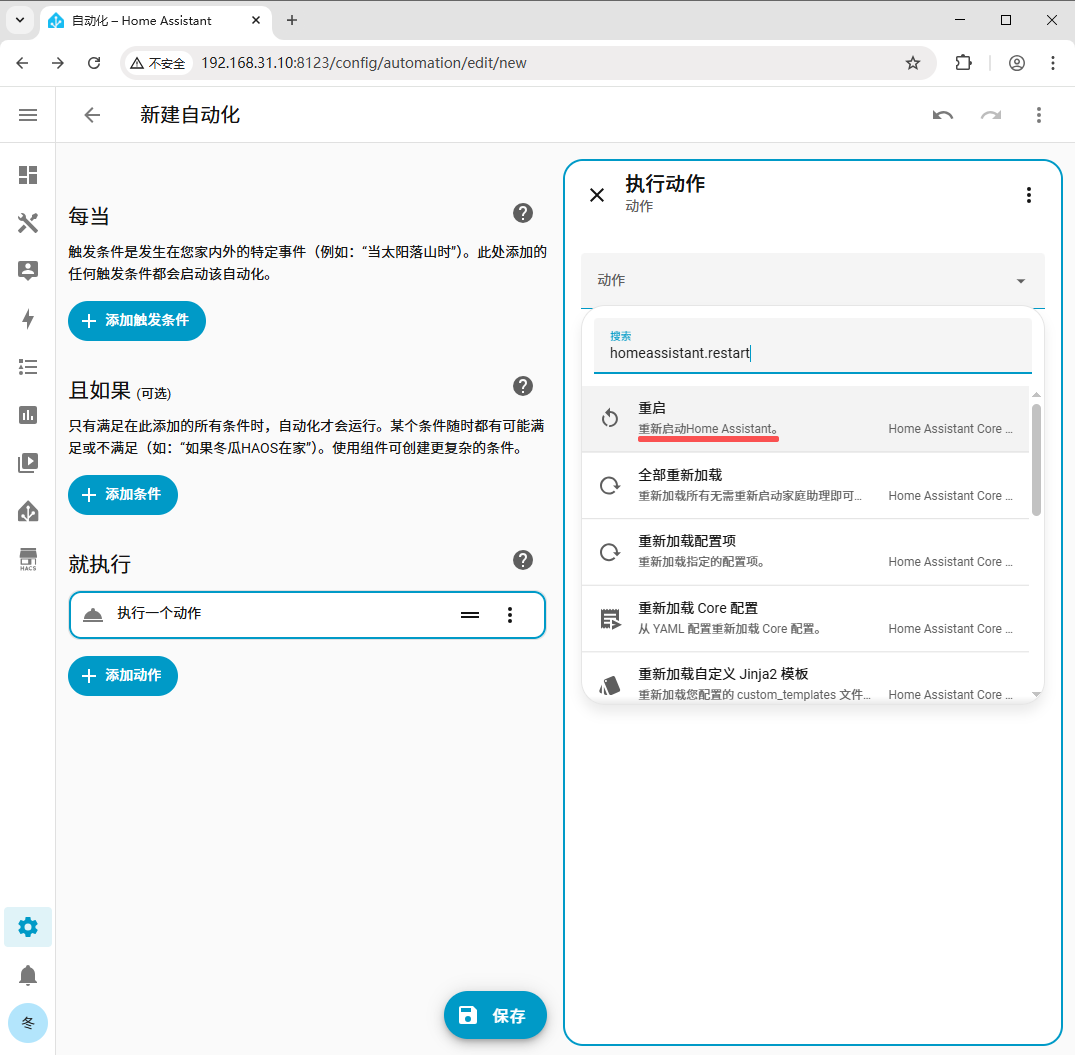1075x1055 pixels.
Task: Navigate browser back
Action: coord(22,63)
